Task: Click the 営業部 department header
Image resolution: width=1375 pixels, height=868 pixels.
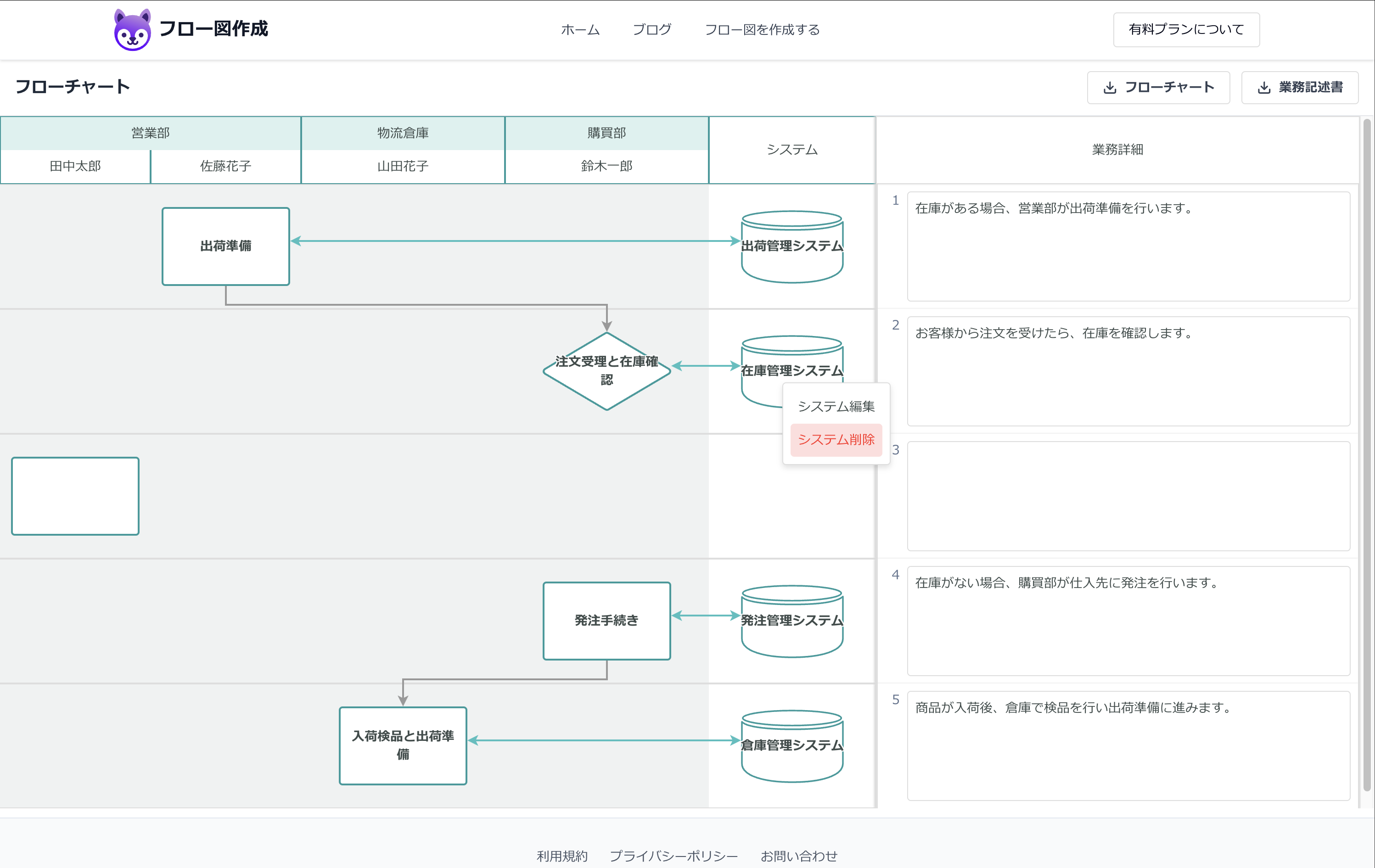Action: 150,133
